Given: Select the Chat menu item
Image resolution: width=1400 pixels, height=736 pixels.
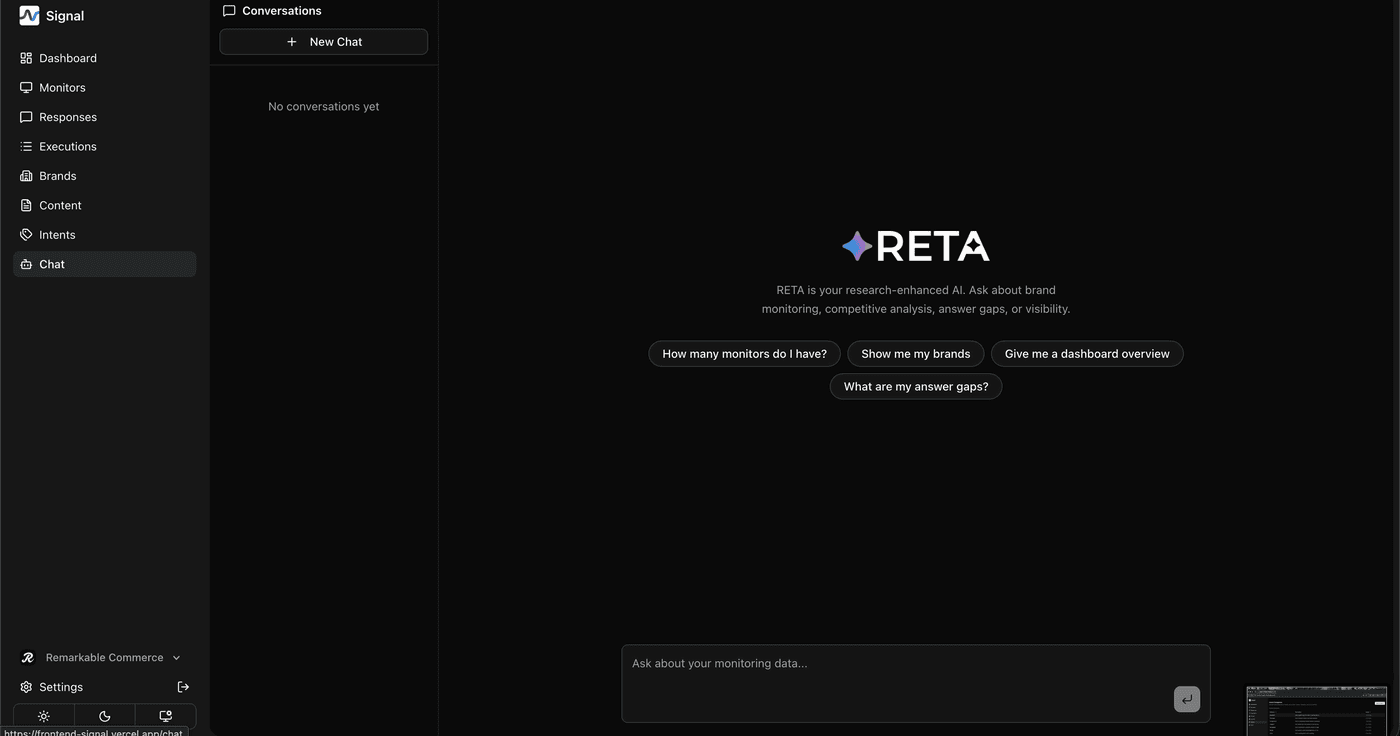Looking at the screenshot, I should coord(104,264).
